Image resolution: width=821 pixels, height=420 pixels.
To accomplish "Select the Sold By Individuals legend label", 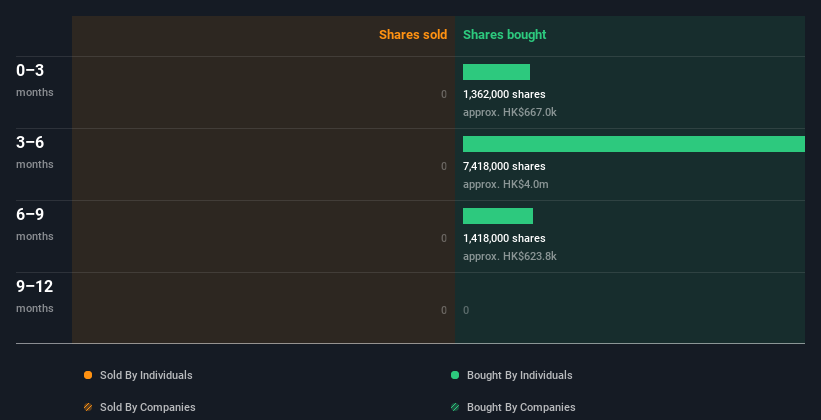I will pyautogui.click(x=146, y=375).
